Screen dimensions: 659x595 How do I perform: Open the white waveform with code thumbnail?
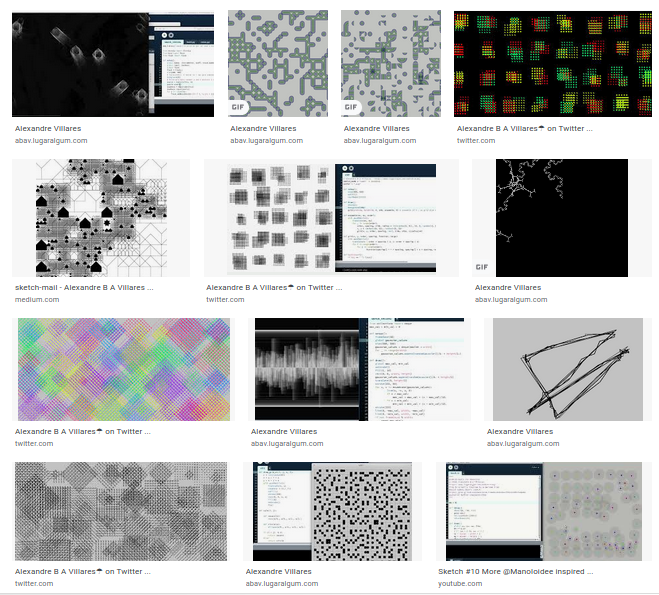[x=359, y=369]
